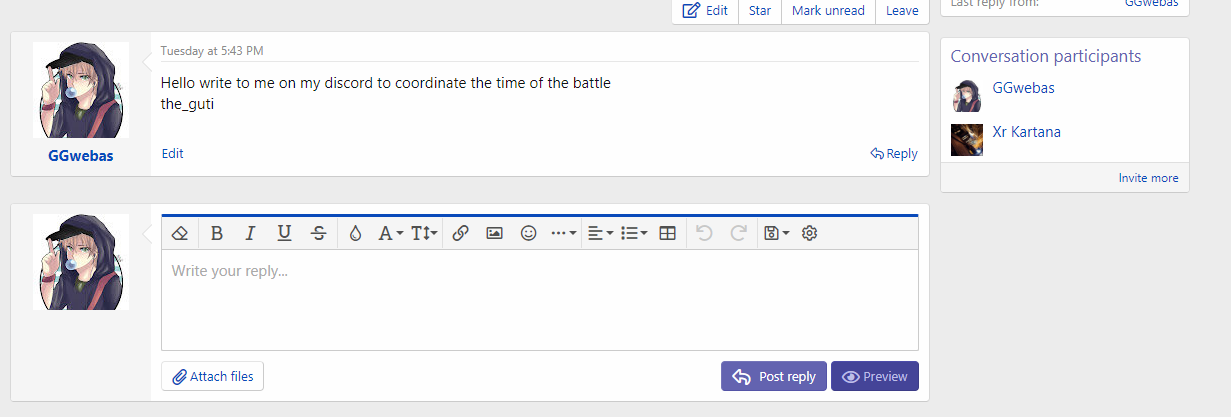Insert a table into the reply
The width and height of the screenshot is (1231, 417).
click(x=668, y=233)
